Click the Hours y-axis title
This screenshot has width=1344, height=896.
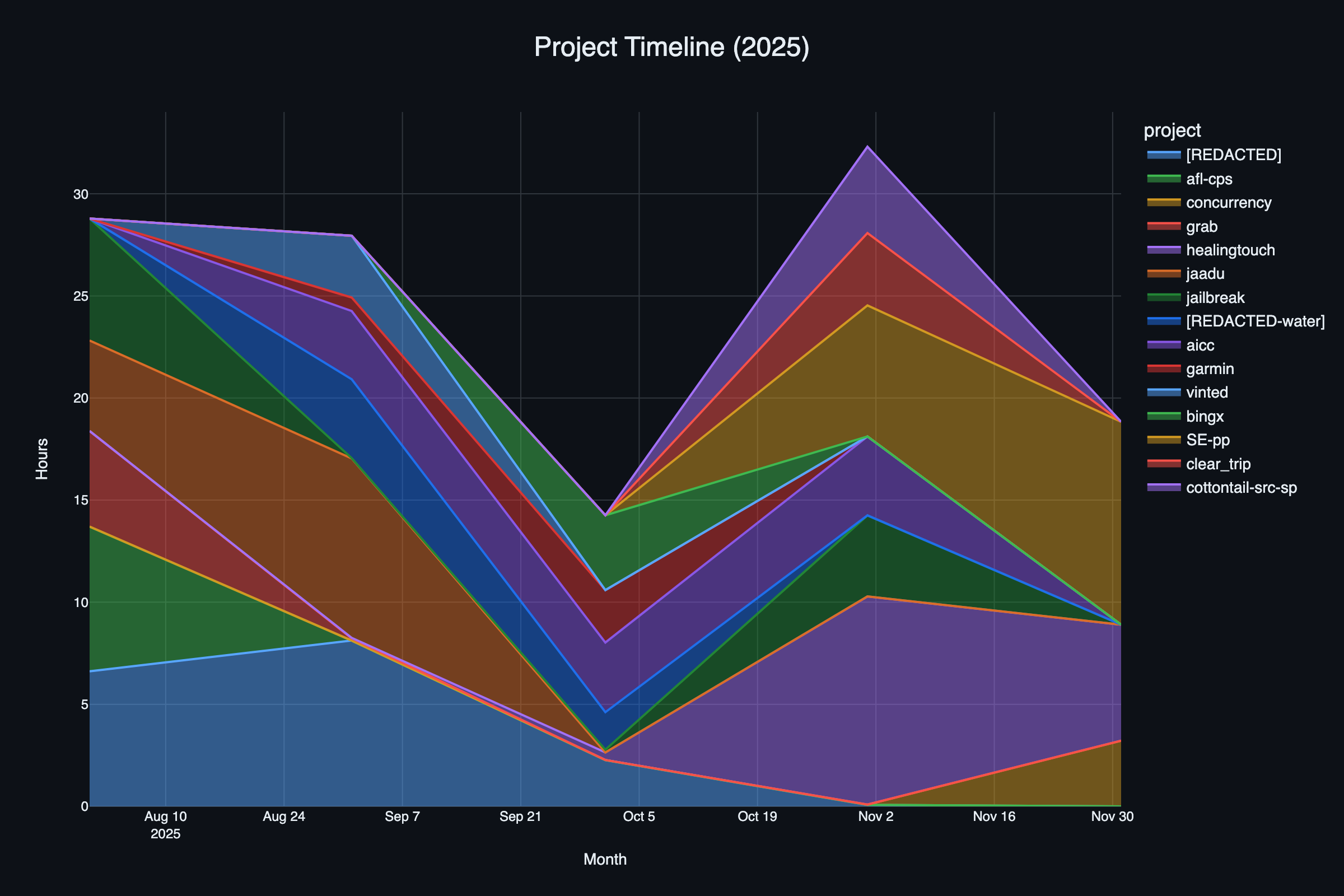point(41,459)
